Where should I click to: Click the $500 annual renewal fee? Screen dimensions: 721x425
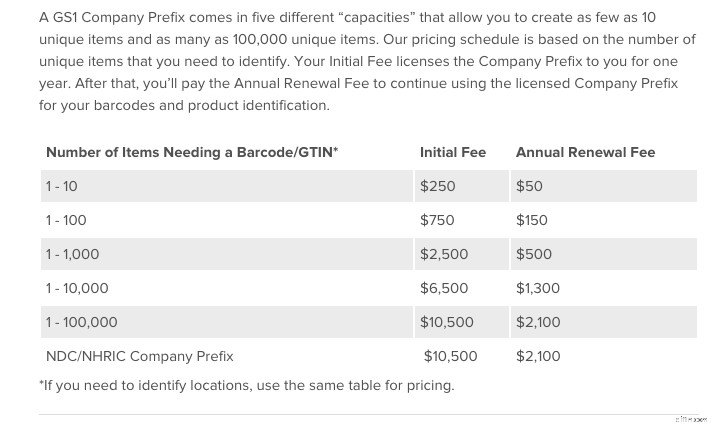(x=534, y=254)
